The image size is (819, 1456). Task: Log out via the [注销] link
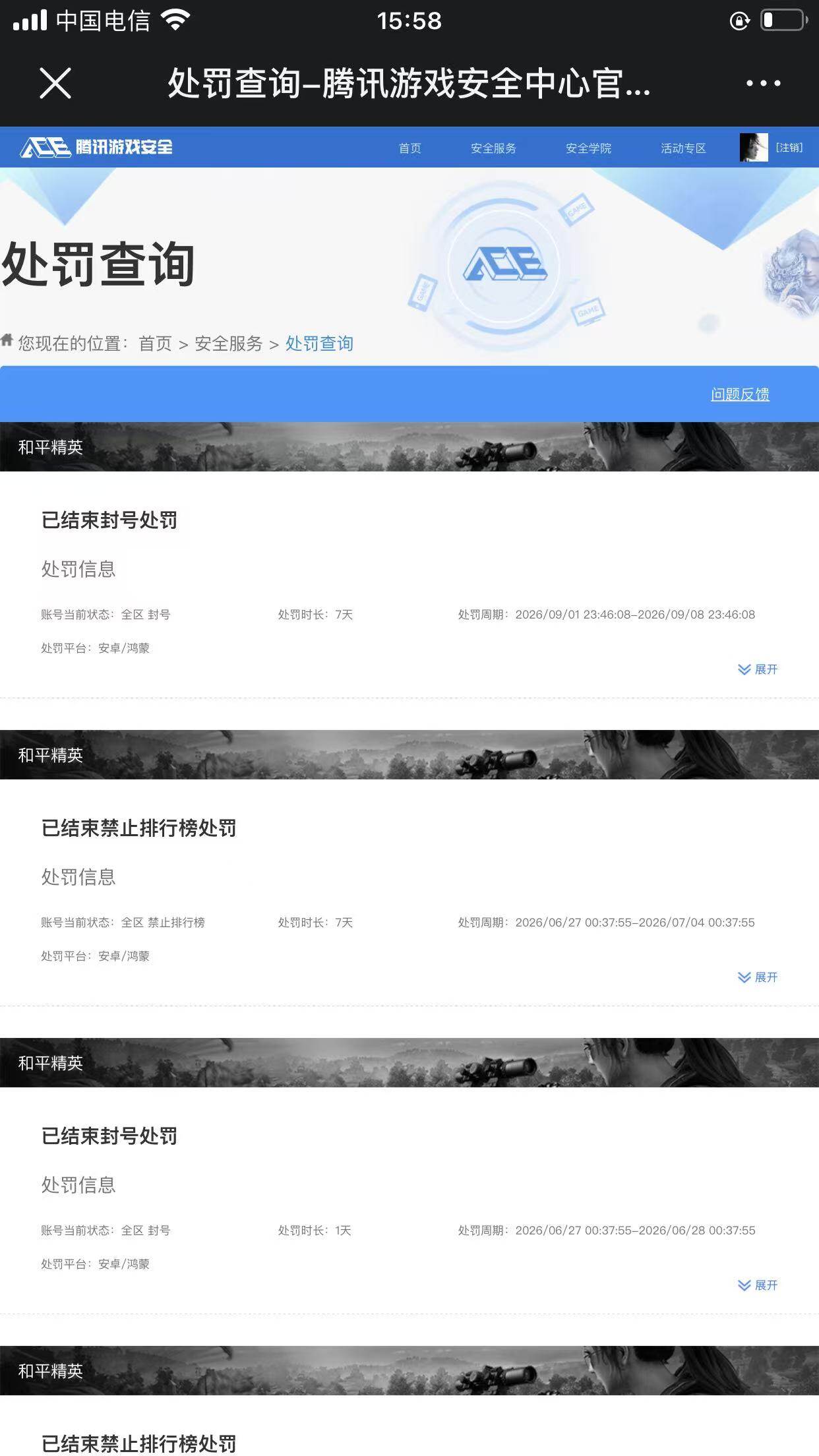(x=789, y=147)
